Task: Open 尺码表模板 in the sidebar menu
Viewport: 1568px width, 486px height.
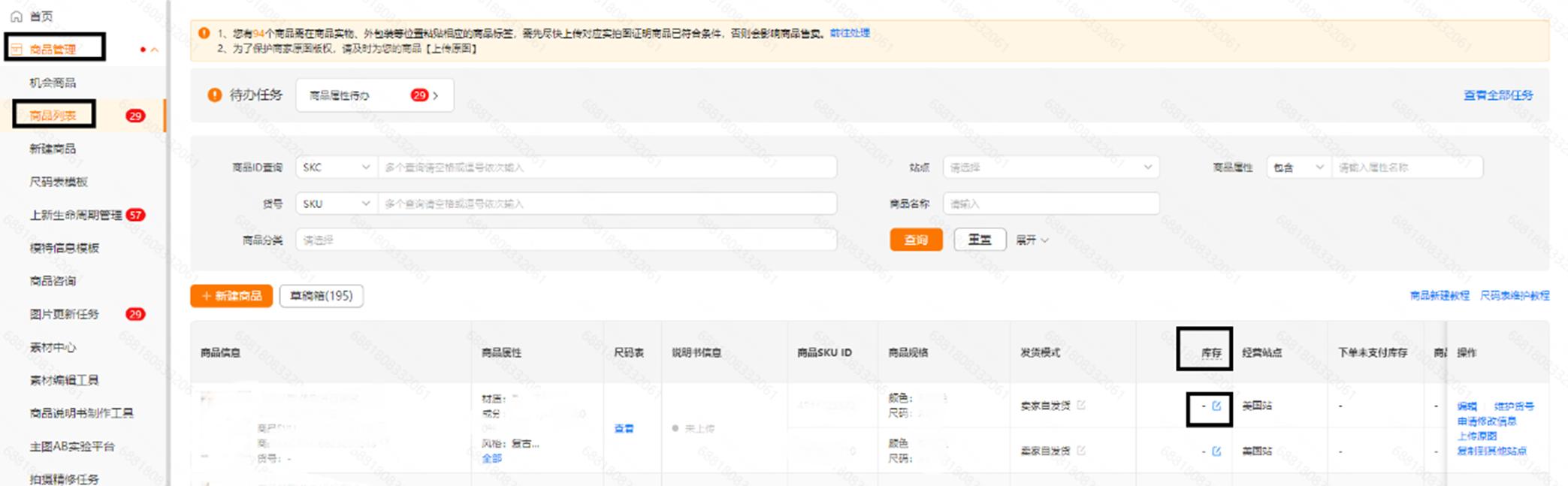Action: tap(59, 182)
